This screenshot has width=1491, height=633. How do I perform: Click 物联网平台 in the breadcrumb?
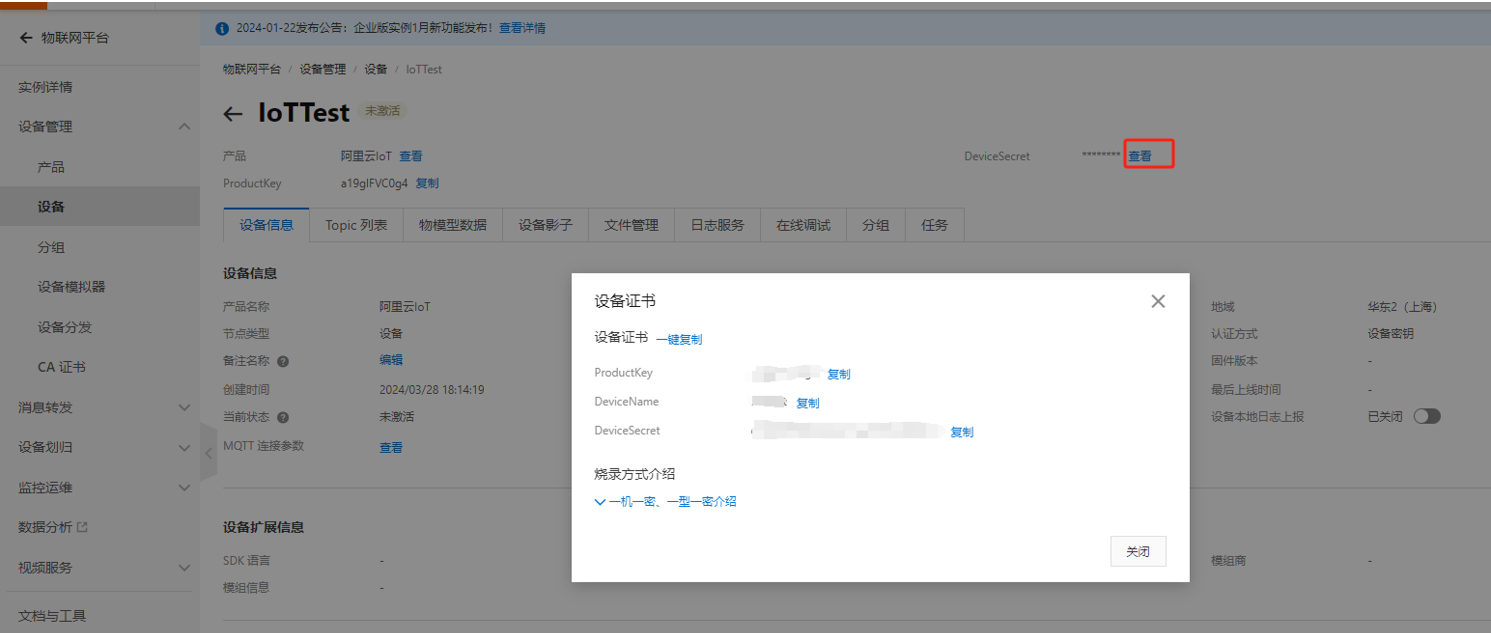[252, 69]
